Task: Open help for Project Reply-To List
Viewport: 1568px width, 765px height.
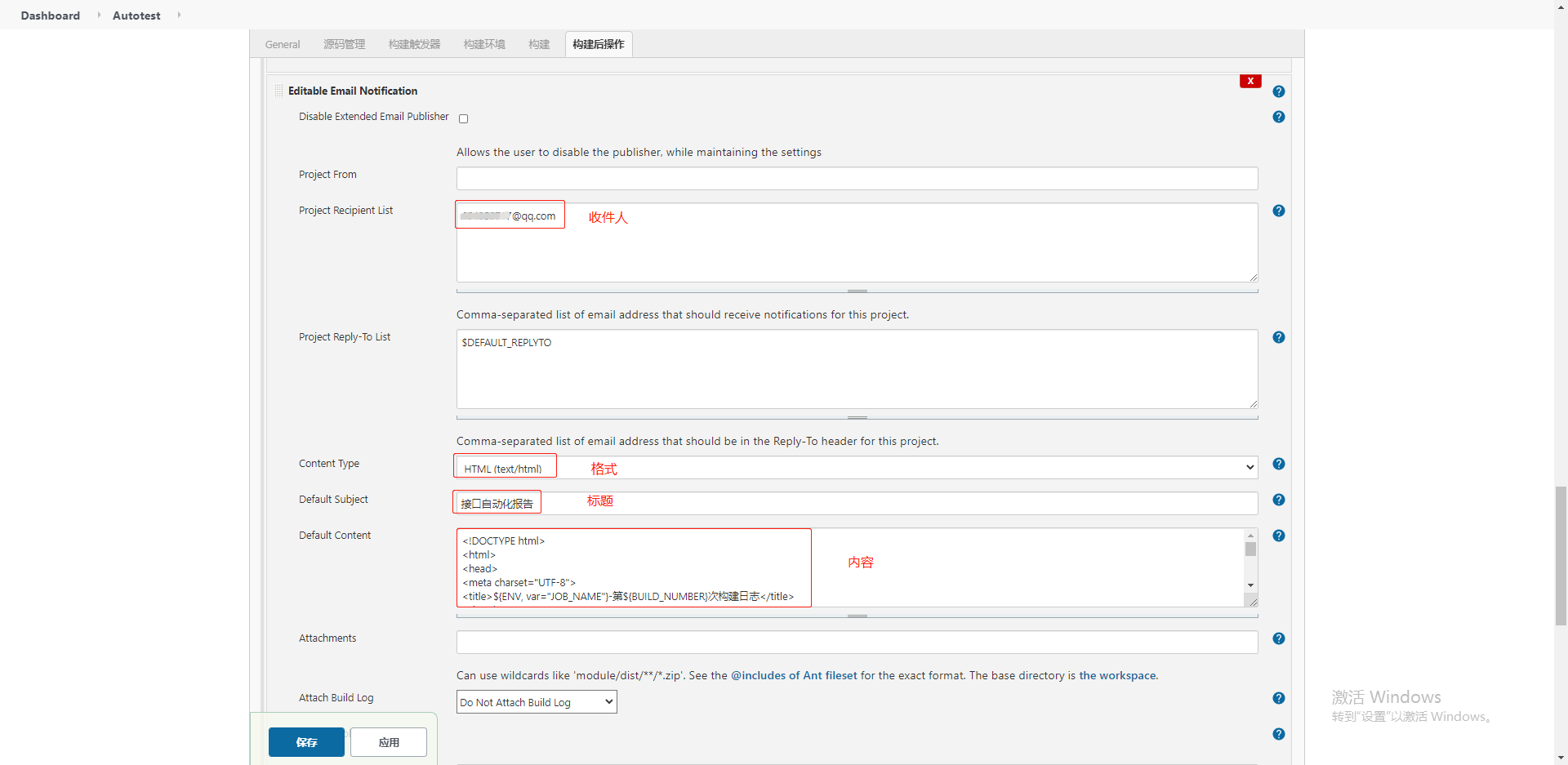Action: click(1279, 337)
